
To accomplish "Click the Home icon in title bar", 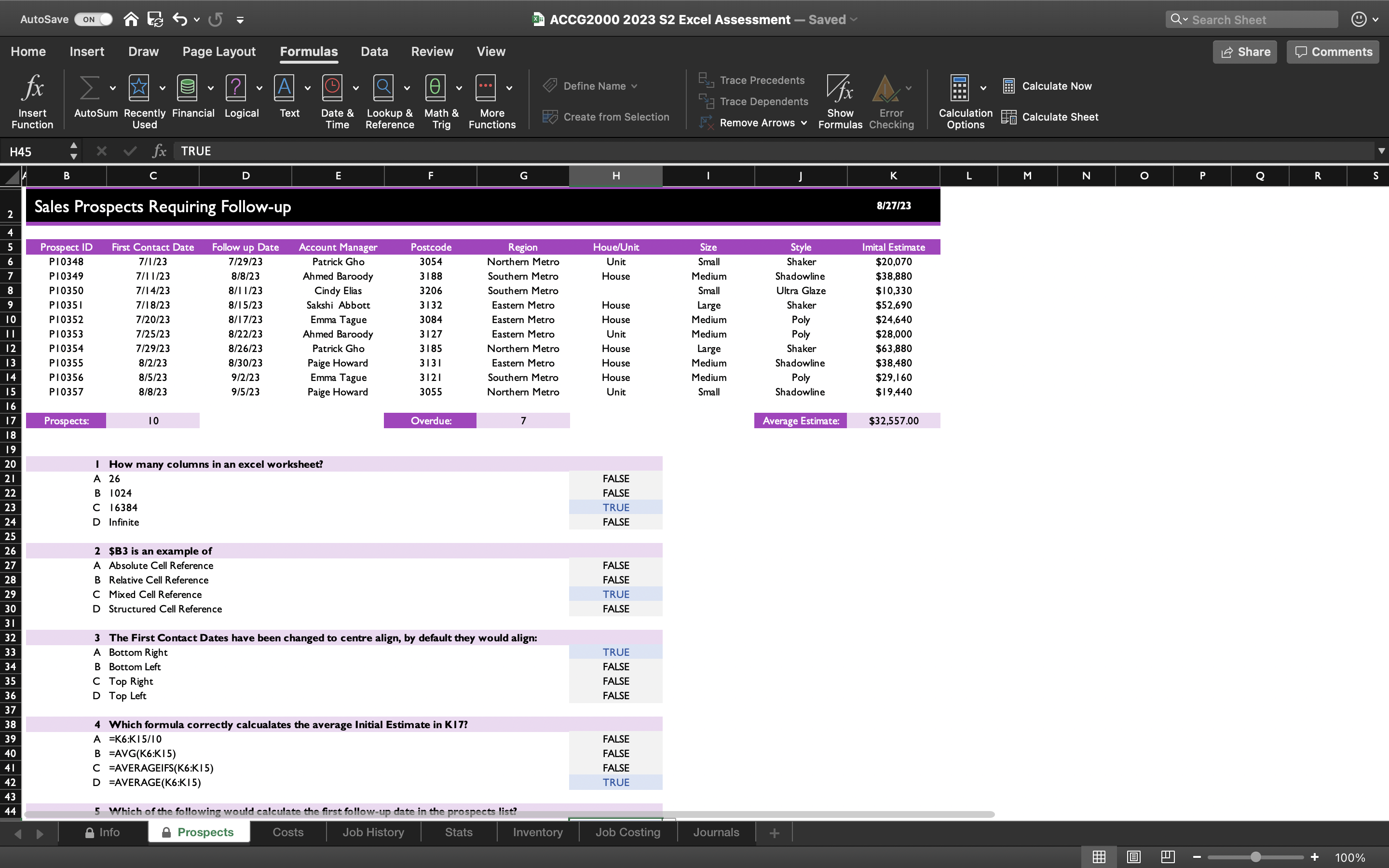I will tap(131, 19).
